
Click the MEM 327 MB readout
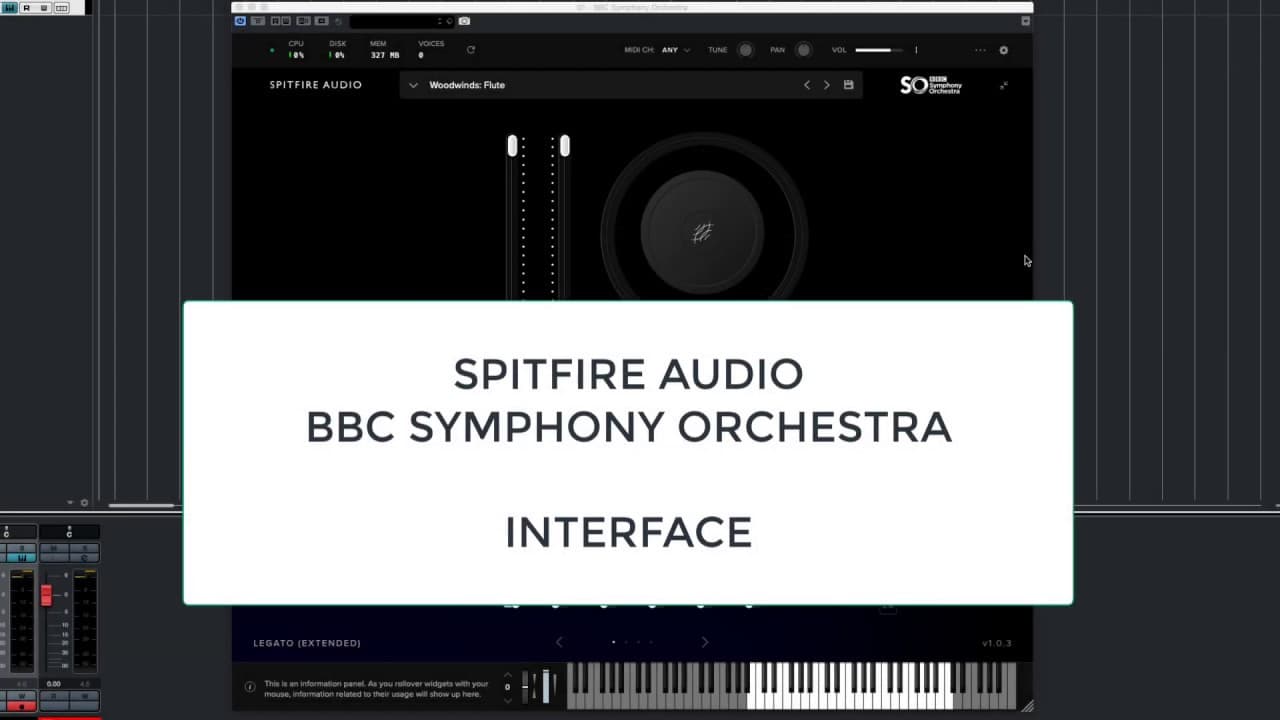385,50
